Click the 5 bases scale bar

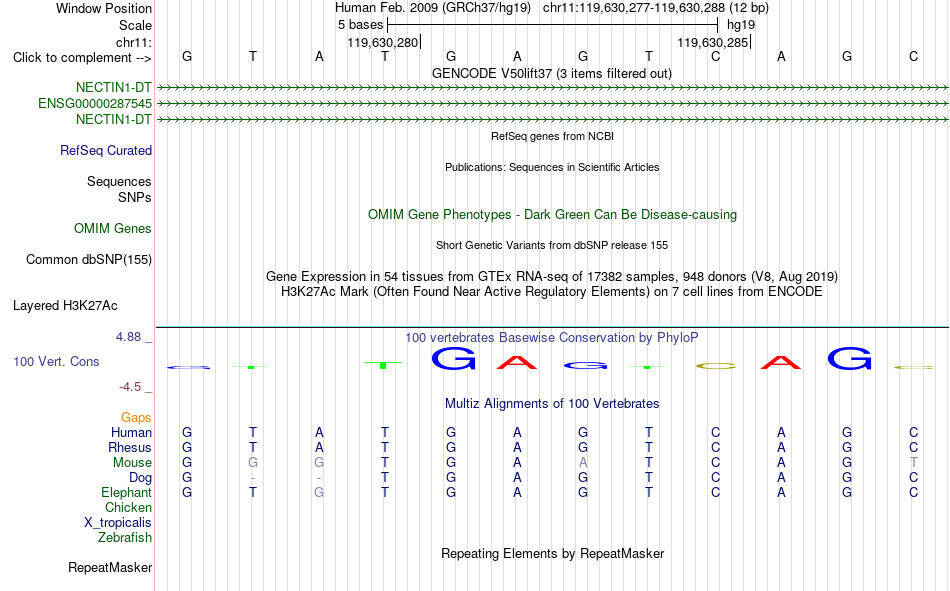point(553,25)
